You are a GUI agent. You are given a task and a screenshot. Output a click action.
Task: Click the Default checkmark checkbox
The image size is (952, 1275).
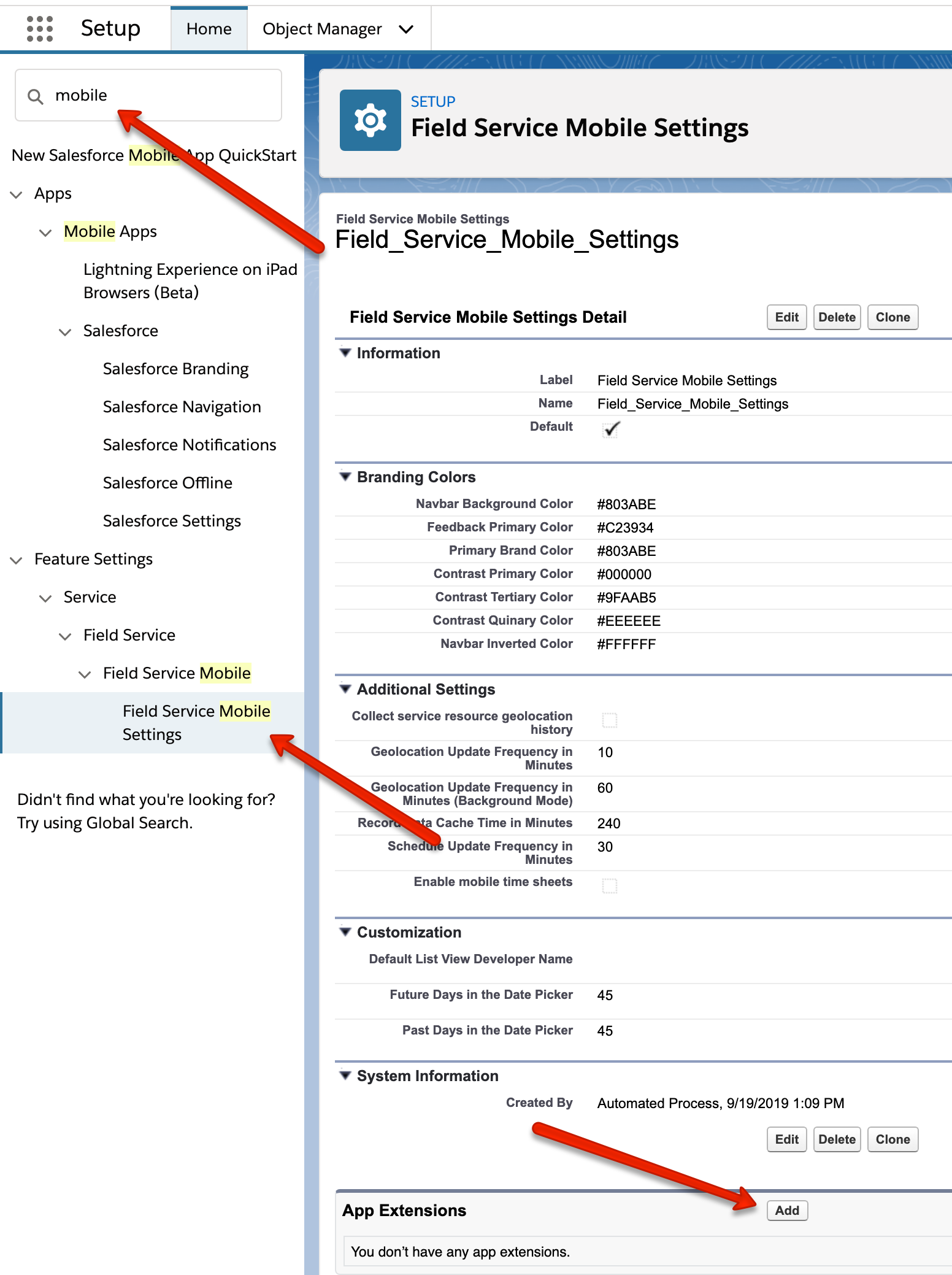tap(610, 429)
